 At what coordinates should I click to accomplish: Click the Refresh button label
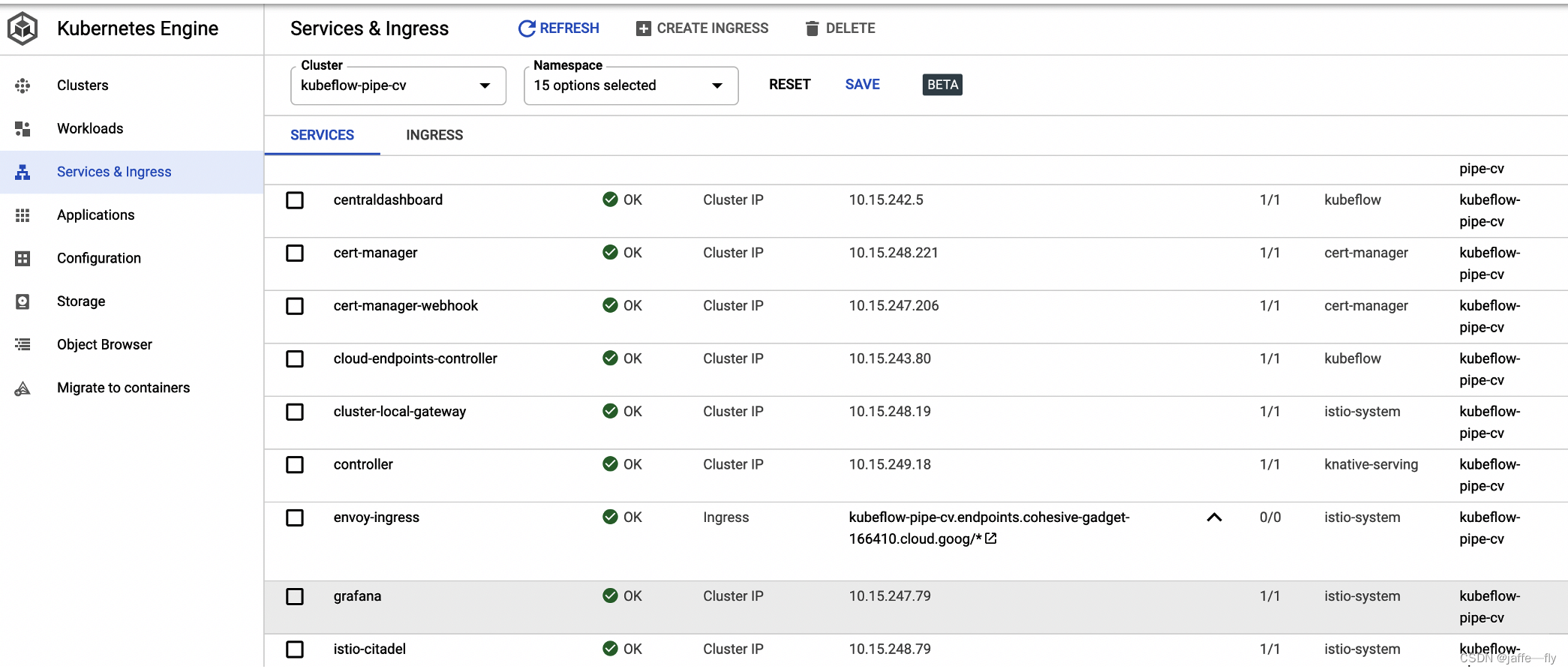569,28
